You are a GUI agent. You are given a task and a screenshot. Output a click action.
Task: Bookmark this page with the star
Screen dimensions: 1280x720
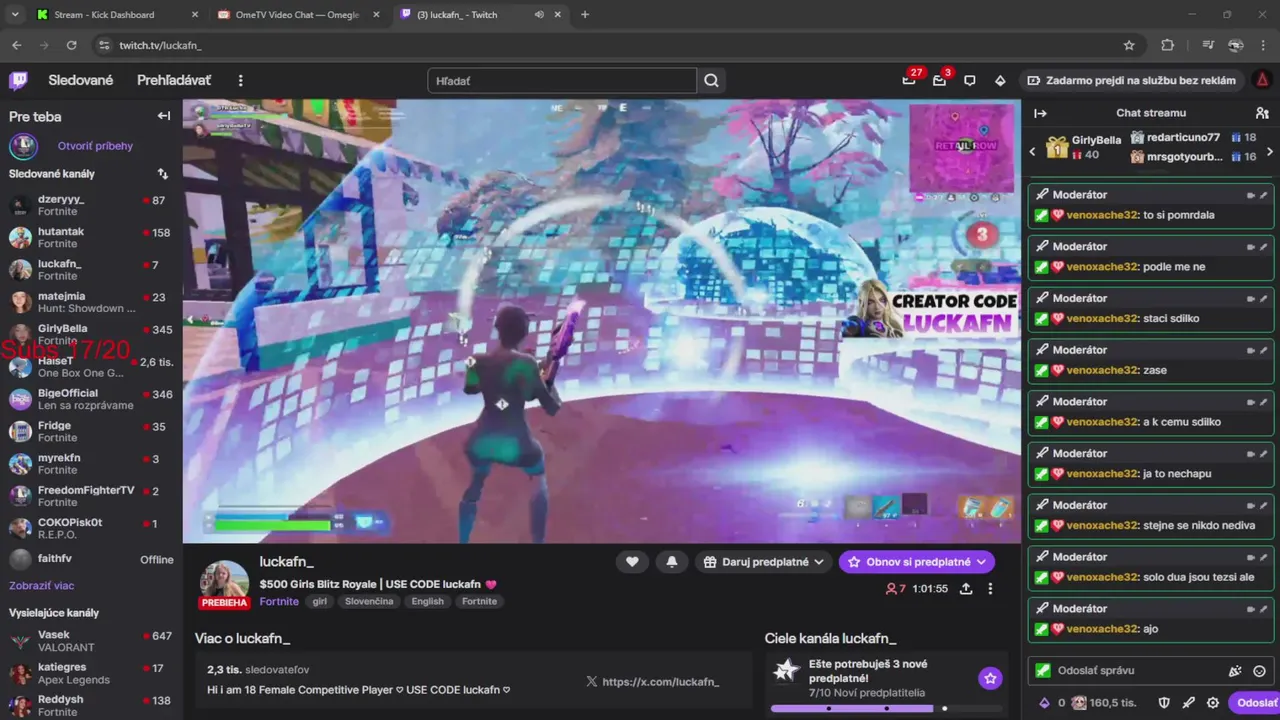click(1129, 45)
